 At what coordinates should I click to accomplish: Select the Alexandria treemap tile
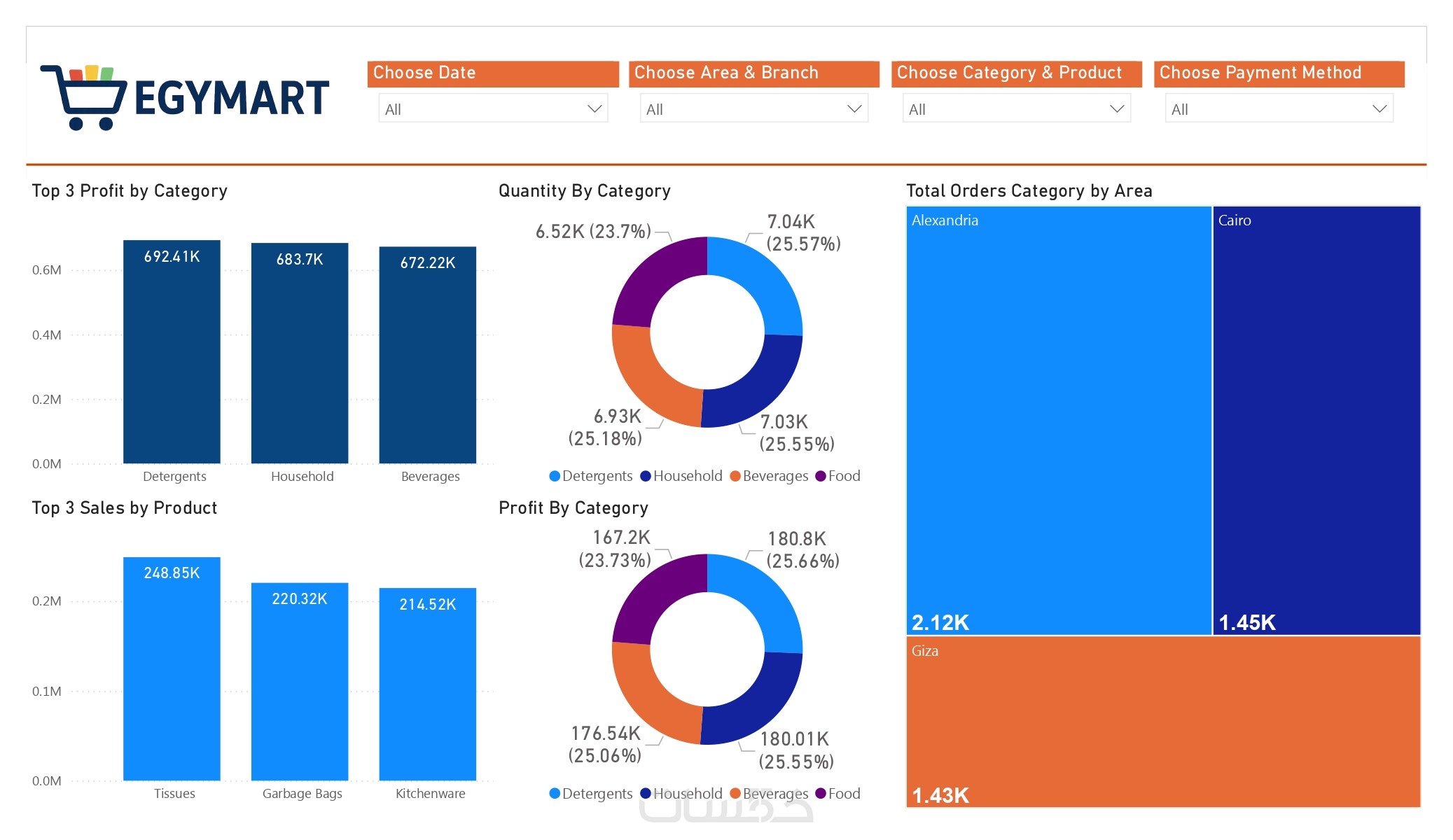[x=1058, y=420]
